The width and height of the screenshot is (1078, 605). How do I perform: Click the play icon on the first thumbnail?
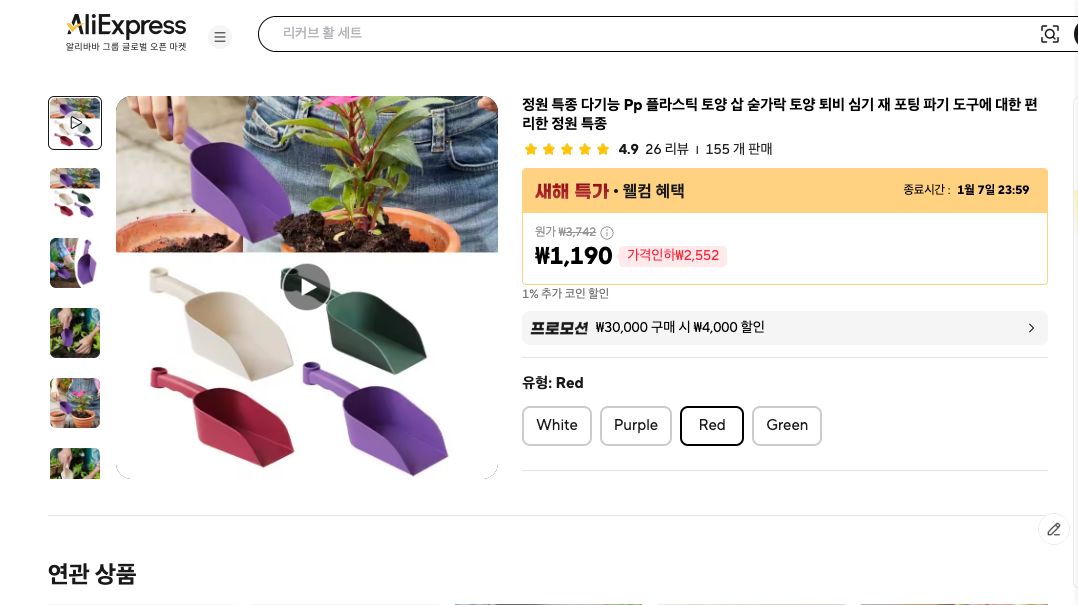tap(75, 123)
